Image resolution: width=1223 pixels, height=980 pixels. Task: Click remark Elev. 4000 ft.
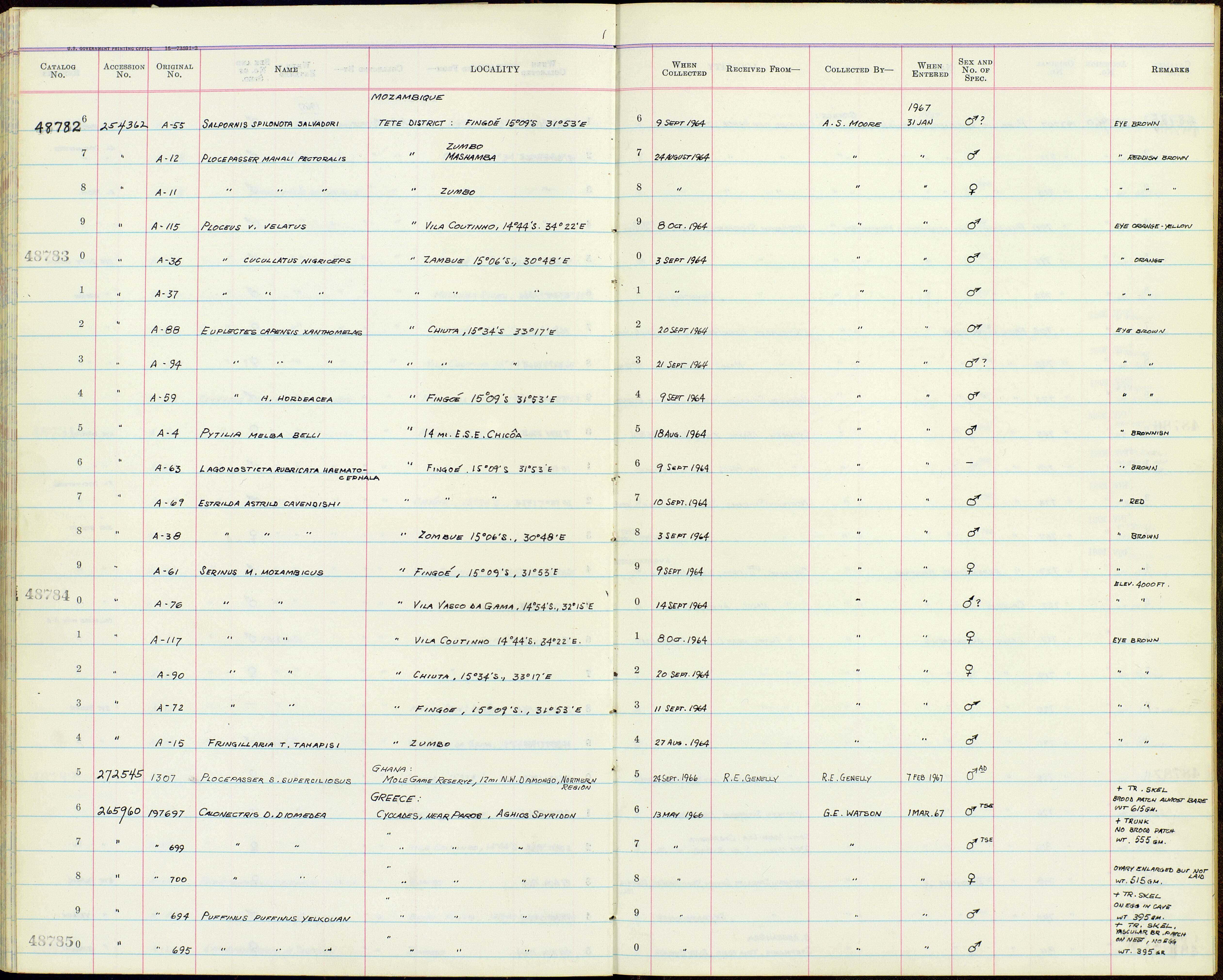pos(1142,585)
